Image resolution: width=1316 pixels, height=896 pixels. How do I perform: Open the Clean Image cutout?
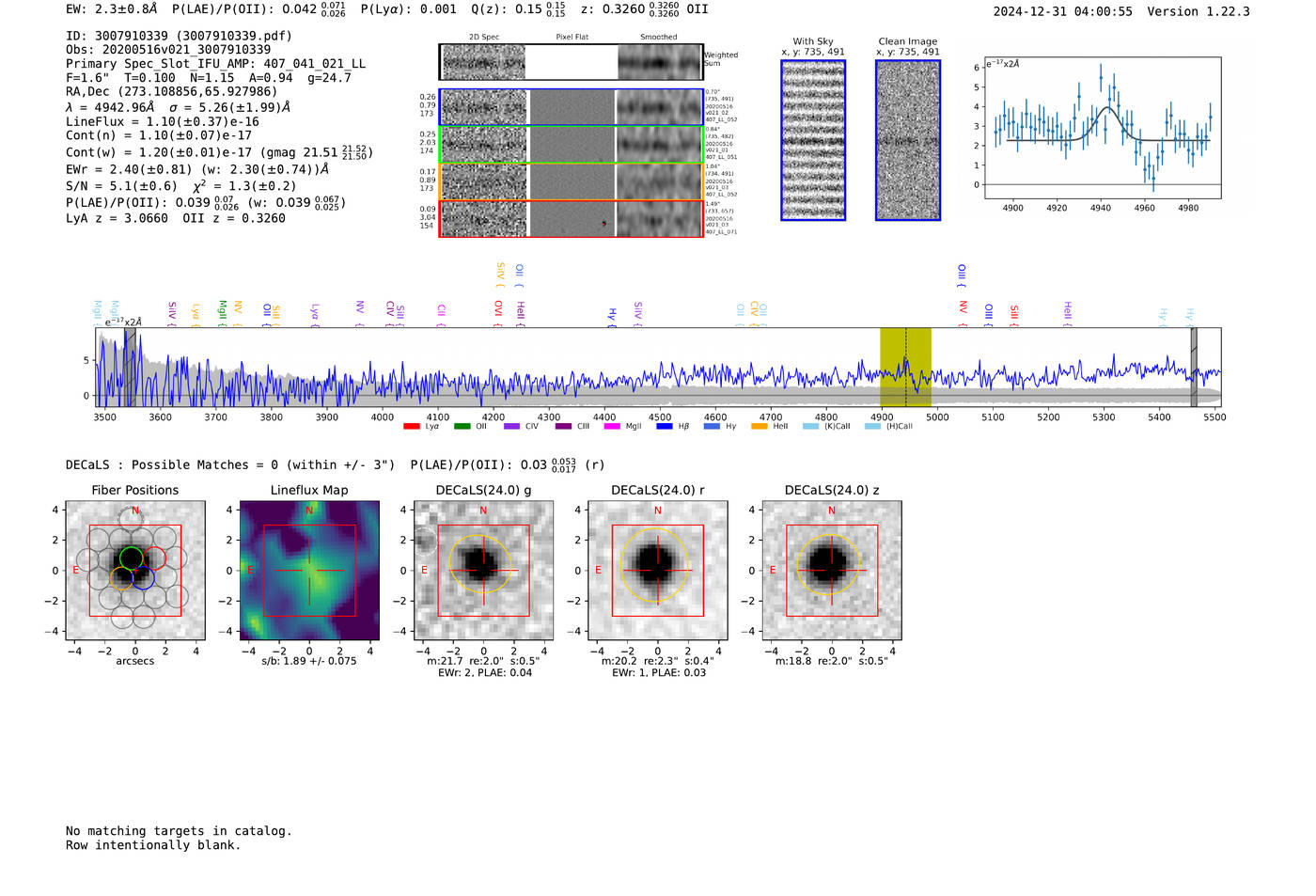click(x=908, y=140)
